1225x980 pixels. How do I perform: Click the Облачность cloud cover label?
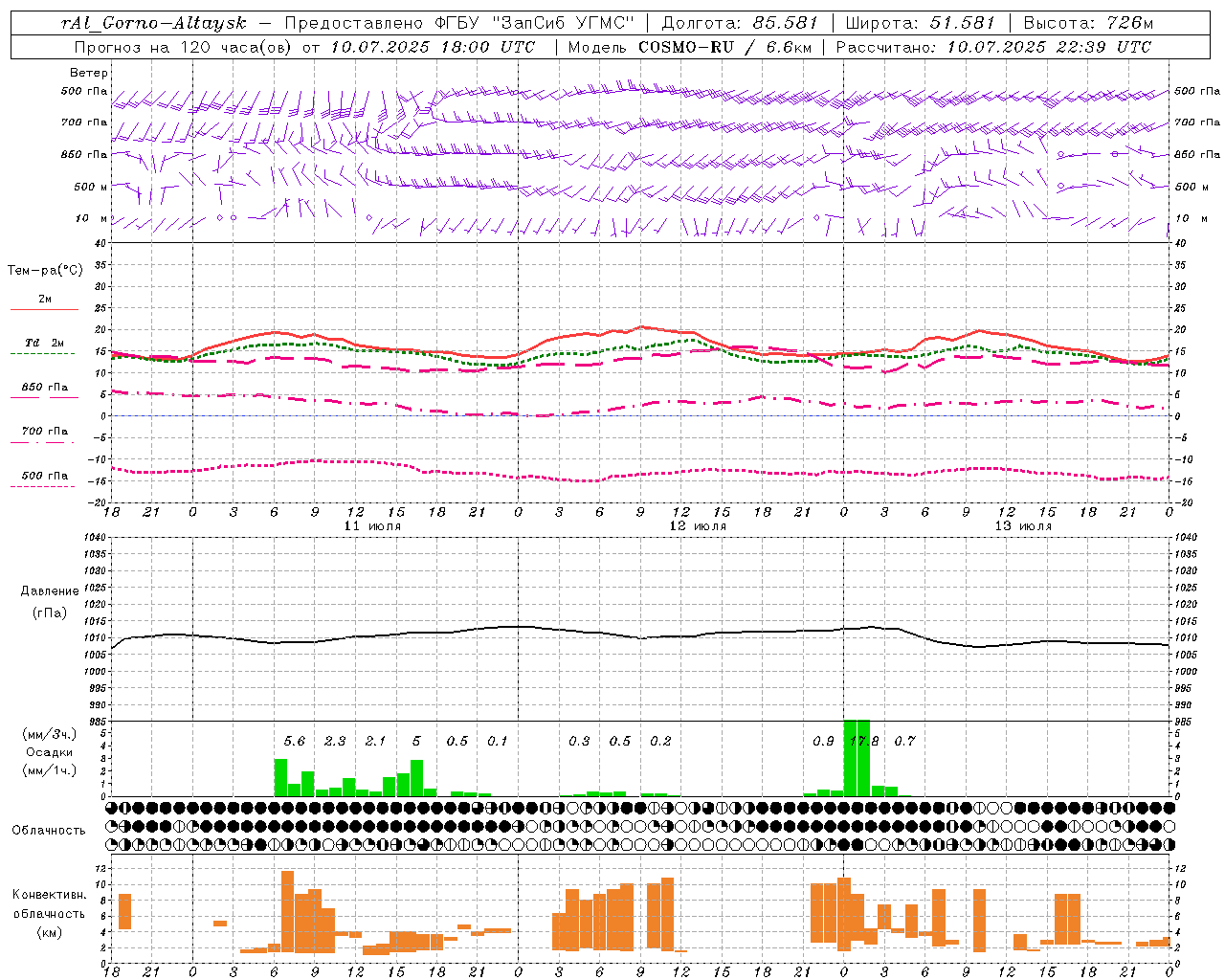[x=49, y=830]
